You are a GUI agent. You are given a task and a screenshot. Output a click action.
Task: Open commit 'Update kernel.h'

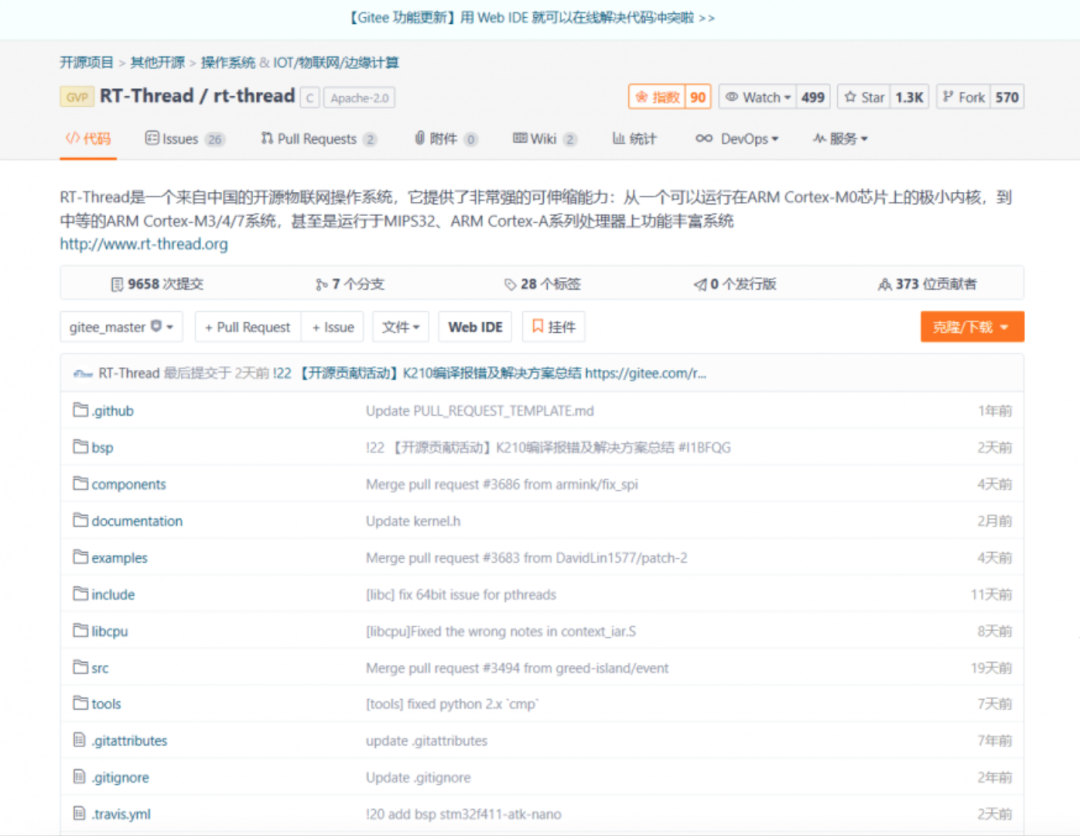[x=413, y=521]
